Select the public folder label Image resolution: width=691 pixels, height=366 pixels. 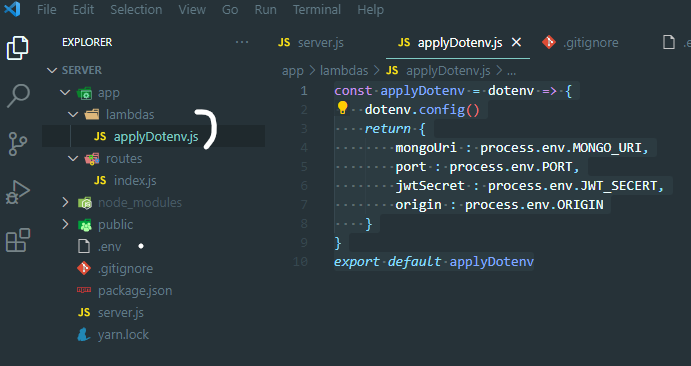coord(115,225)
